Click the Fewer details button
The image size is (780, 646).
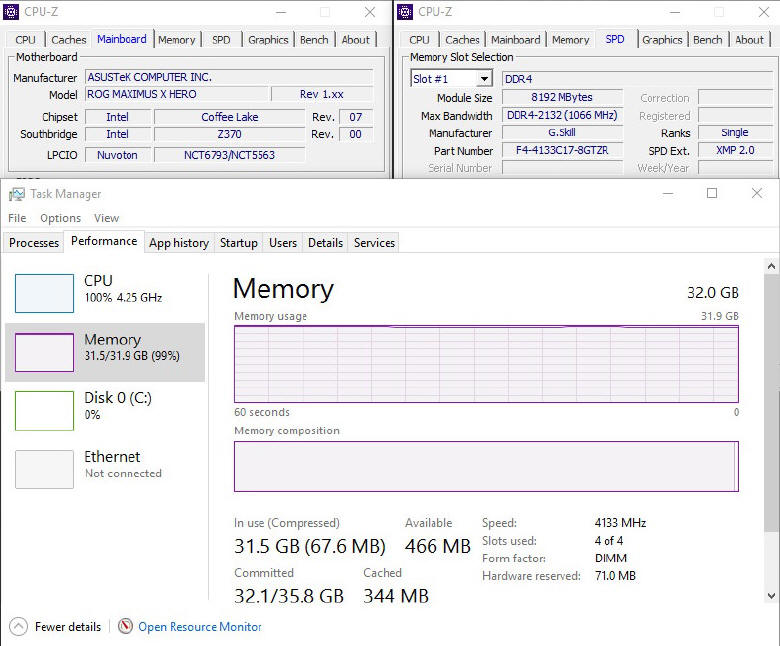[55, 627]
